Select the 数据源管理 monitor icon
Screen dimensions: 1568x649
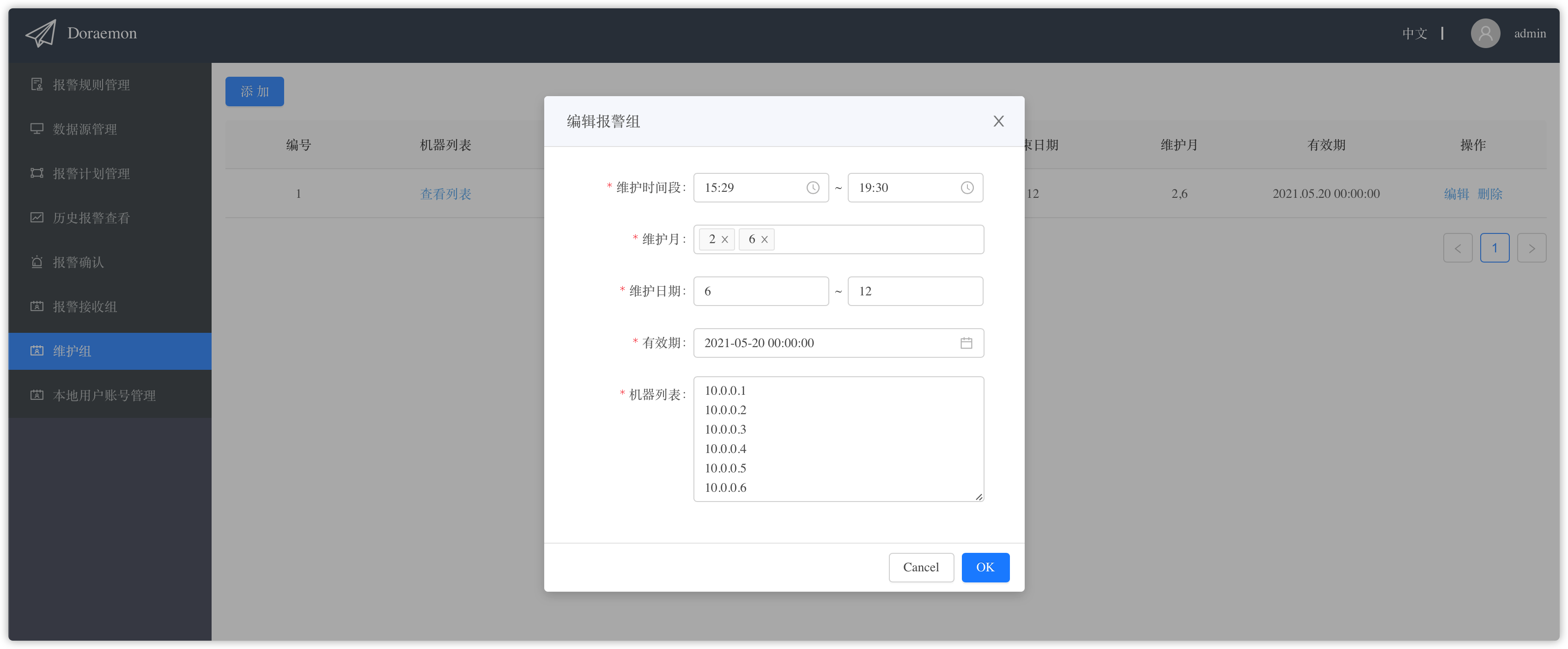coord(36,129)
